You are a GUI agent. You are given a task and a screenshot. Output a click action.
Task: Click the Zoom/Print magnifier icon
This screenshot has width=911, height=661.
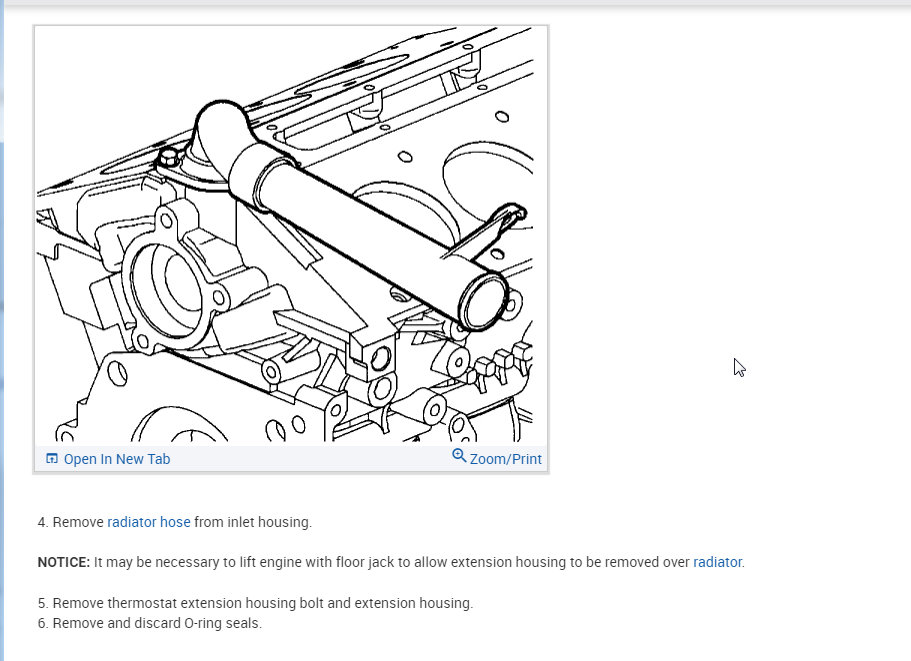459,456
